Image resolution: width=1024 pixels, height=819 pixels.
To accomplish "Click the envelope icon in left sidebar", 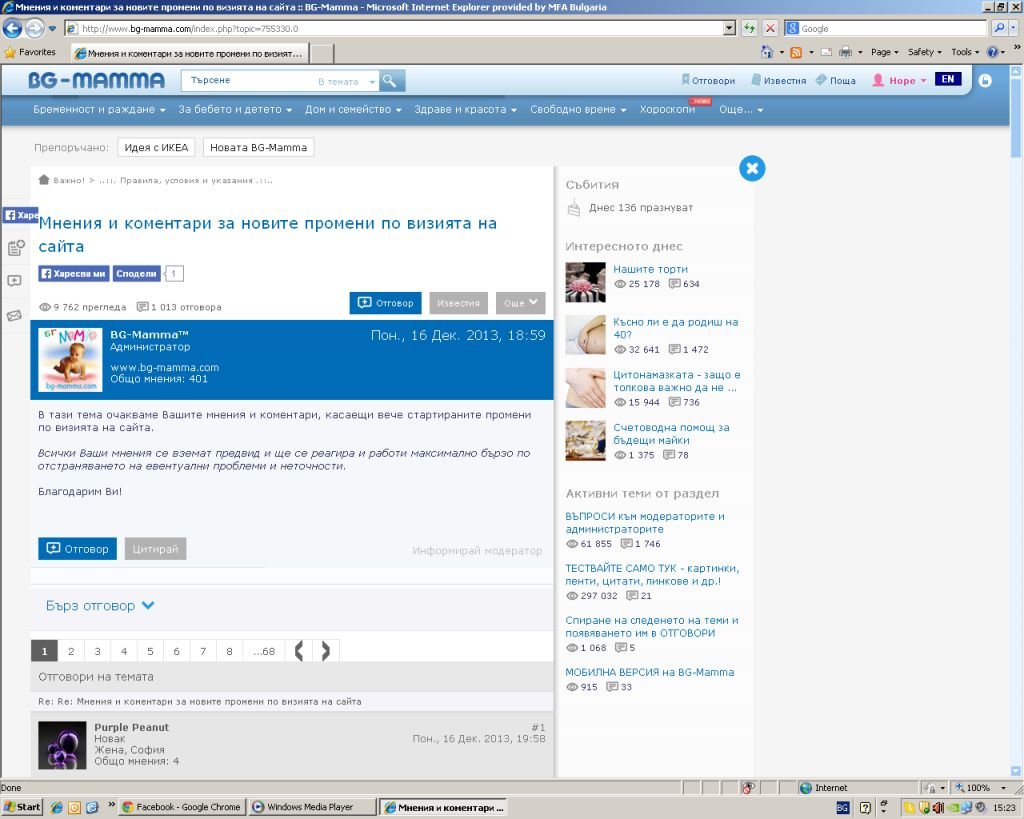I will coord(15,316).
